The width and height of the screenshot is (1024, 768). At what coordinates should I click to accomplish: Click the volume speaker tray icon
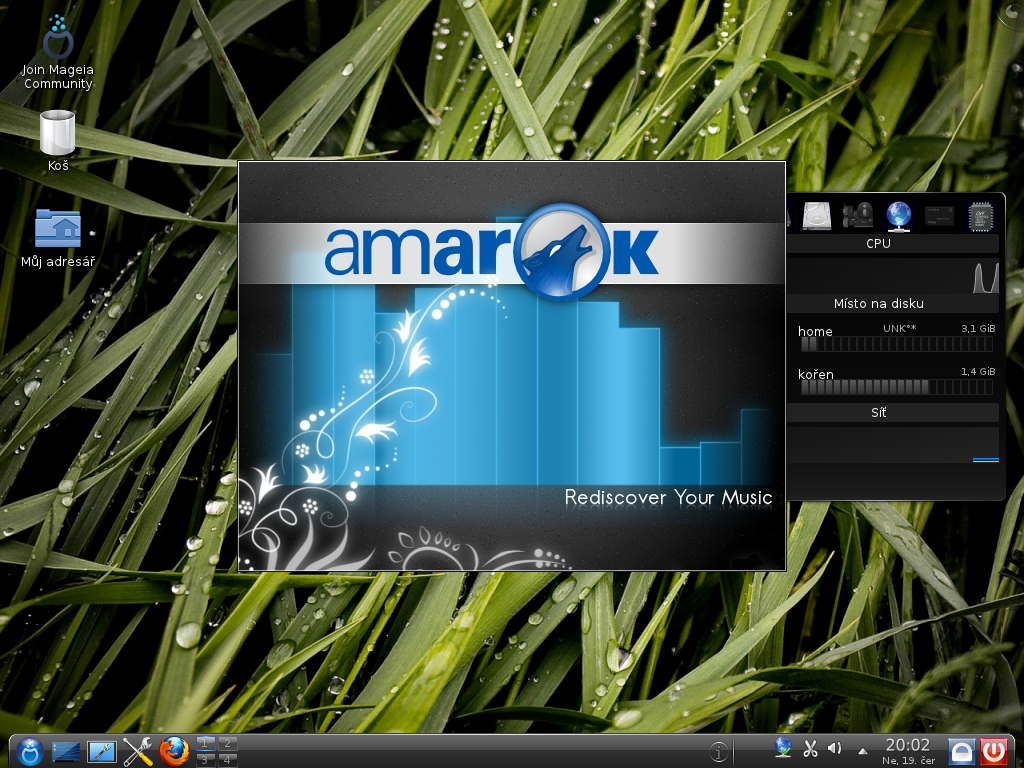click(835, 748)
